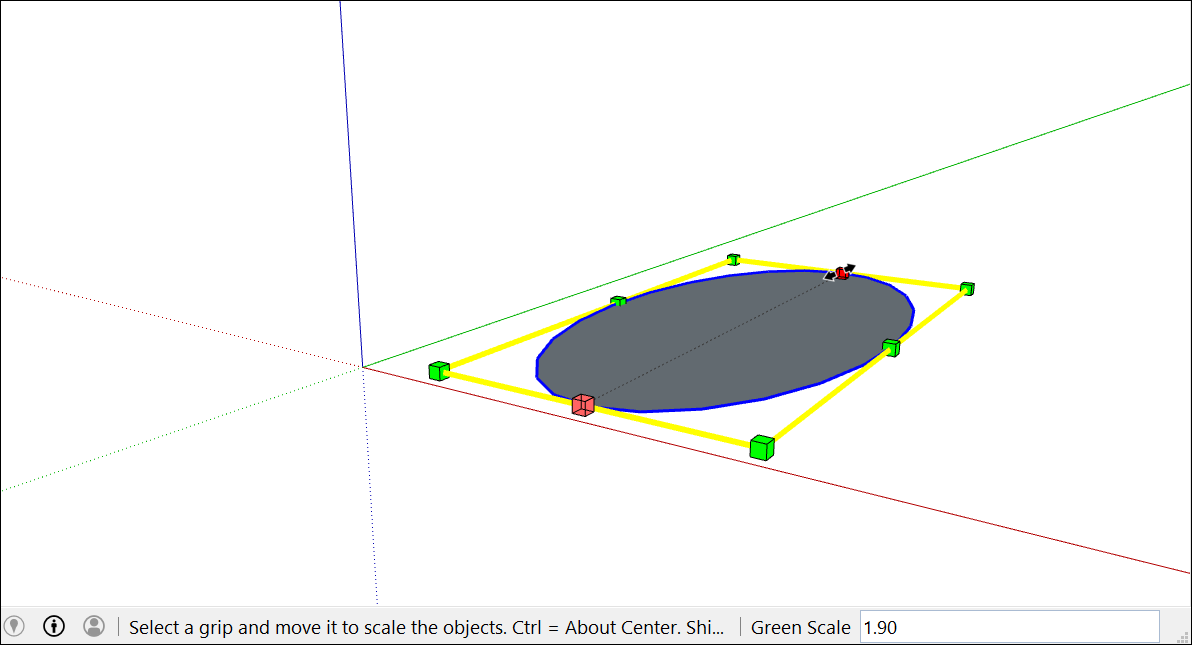
Task: Click the sign-in account icon
Action: [93, 626]
